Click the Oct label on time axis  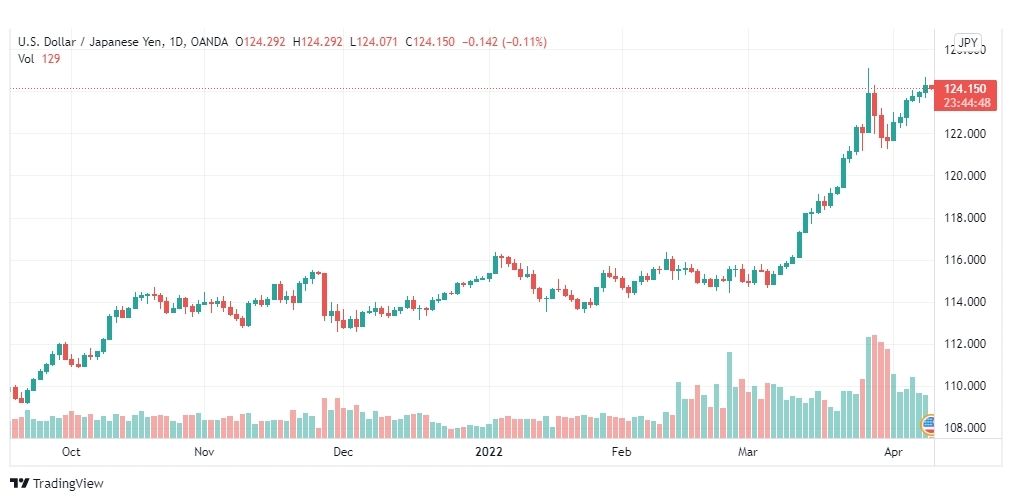tap(71, 451)
